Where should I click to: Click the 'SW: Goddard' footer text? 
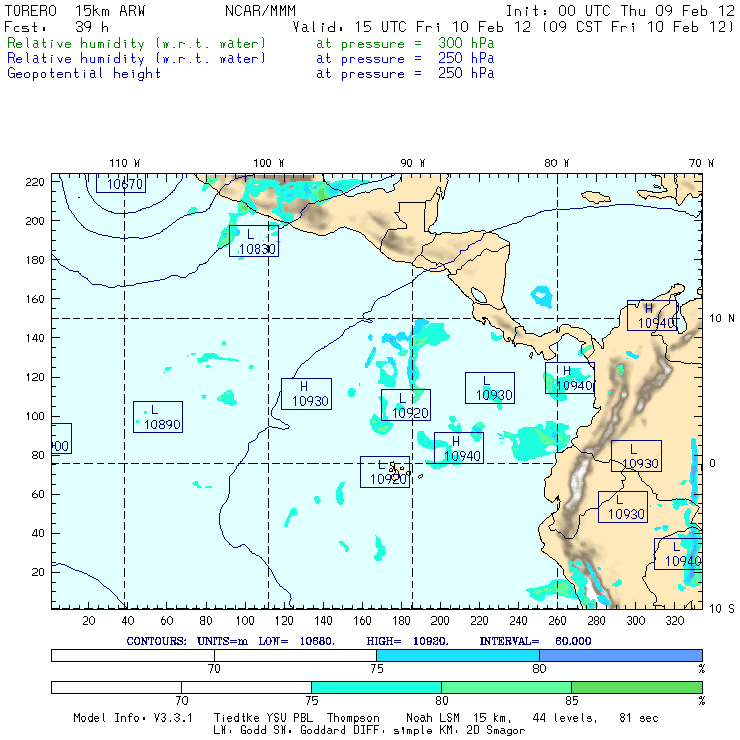click(310, 731)
